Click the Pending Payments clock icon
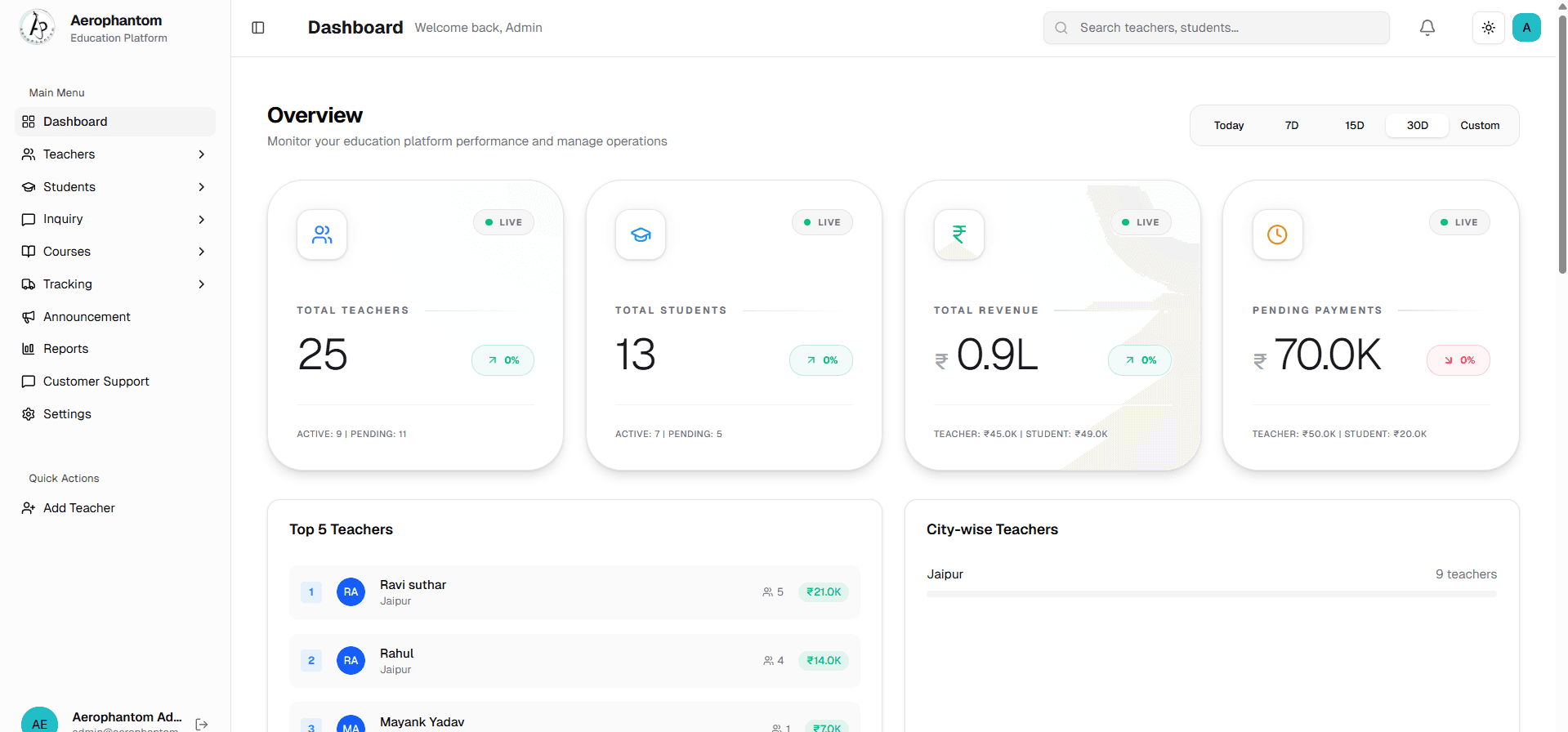This screenshot has width=1568, height=732. 1277,234
